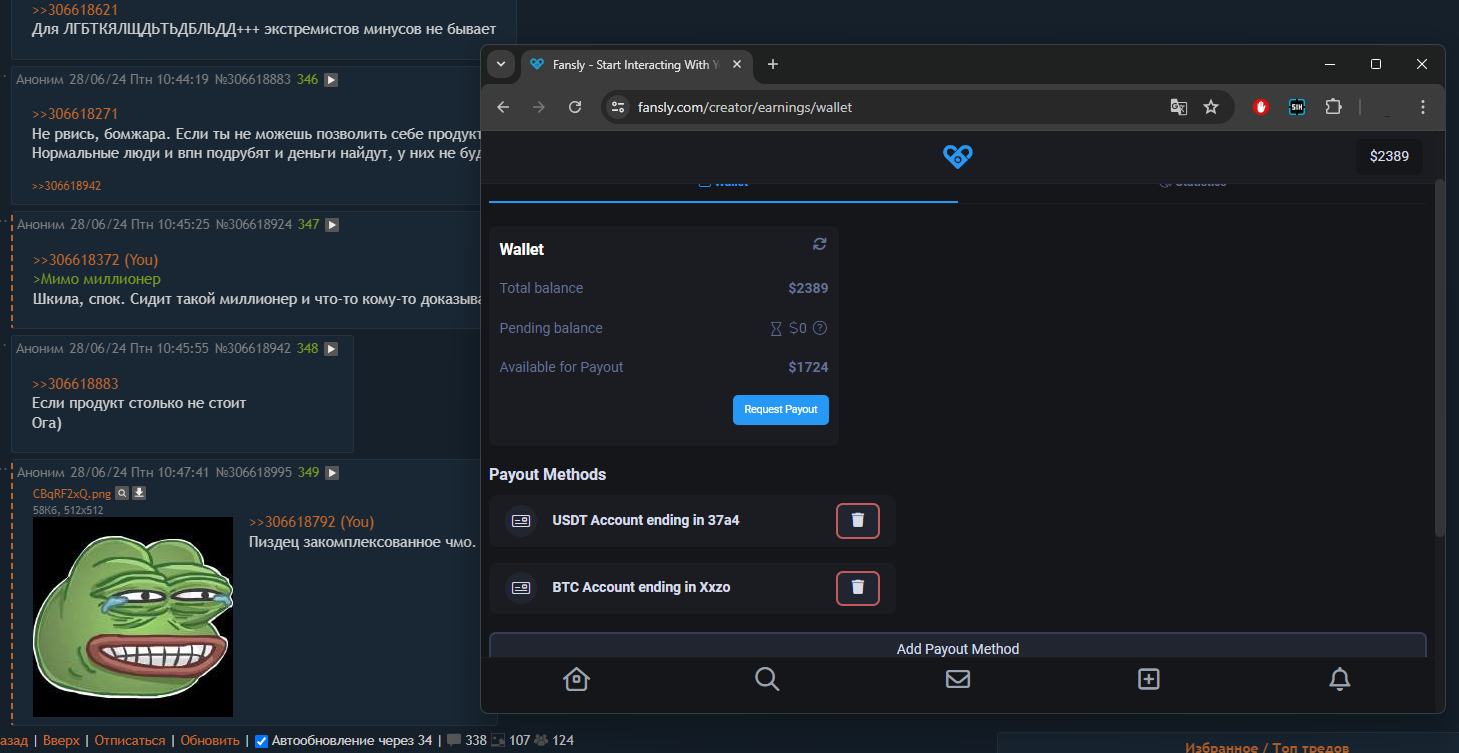Click the Fansly page vertical scrollbar
This screenshot has width=1459, height=753.
[1440, 356]
